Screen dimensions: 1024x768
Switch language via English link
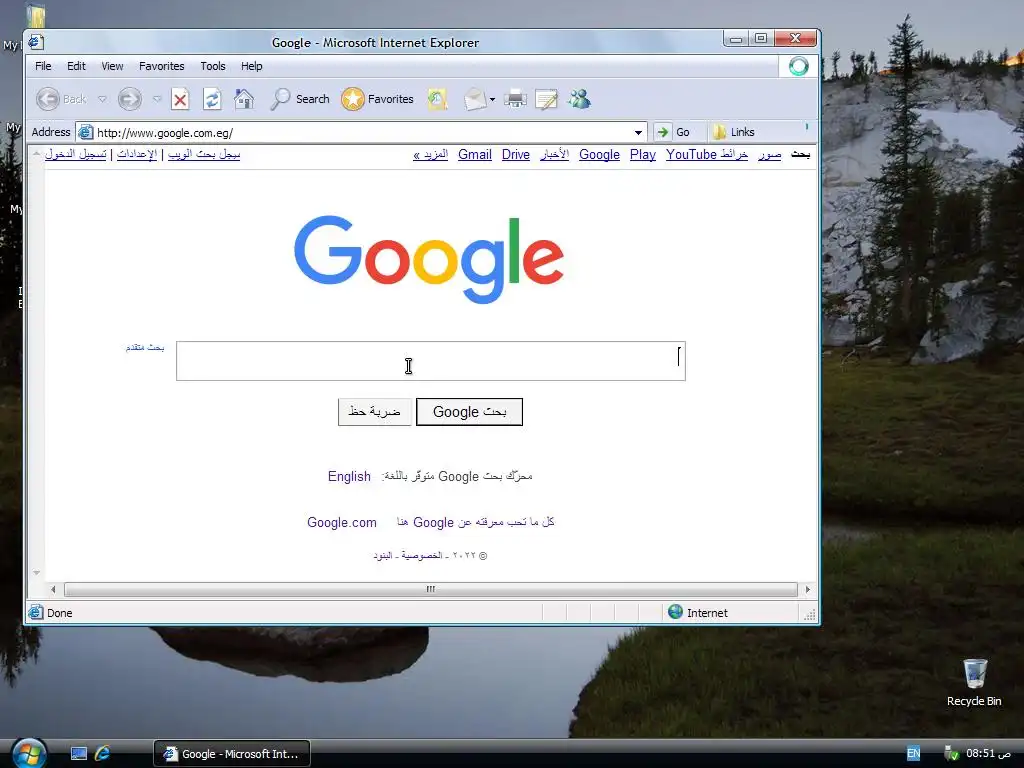pos(349,476)
